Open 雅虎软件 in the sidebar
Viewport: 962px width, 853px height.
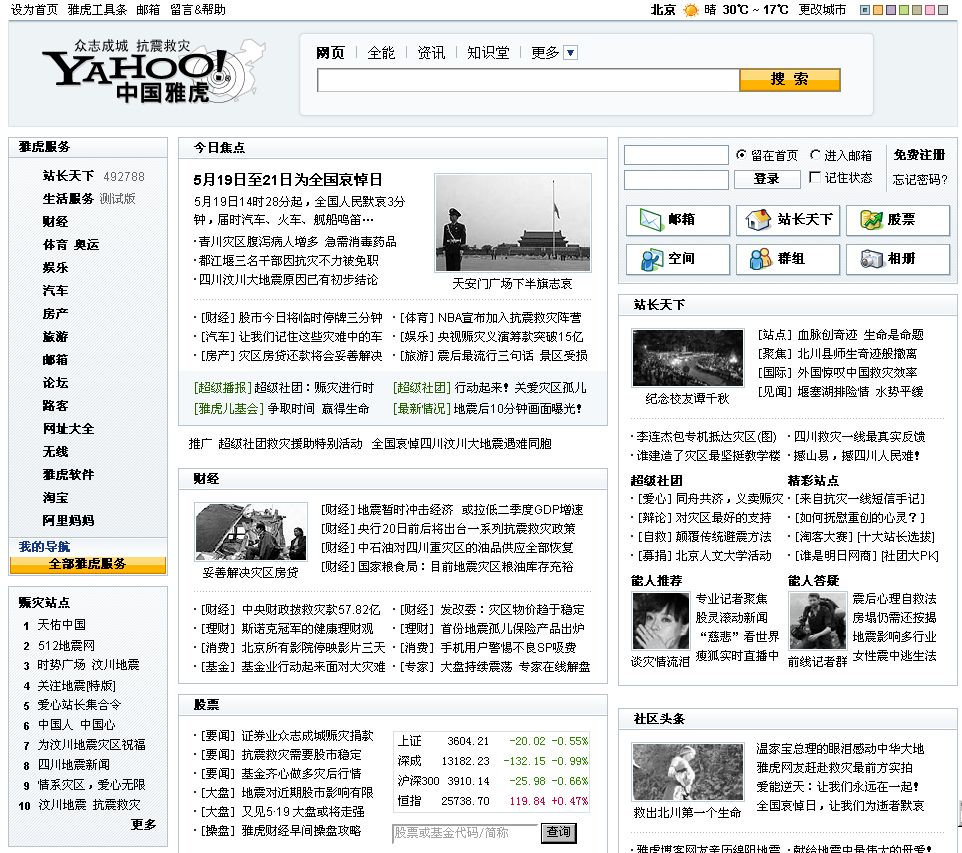(68, 474)
